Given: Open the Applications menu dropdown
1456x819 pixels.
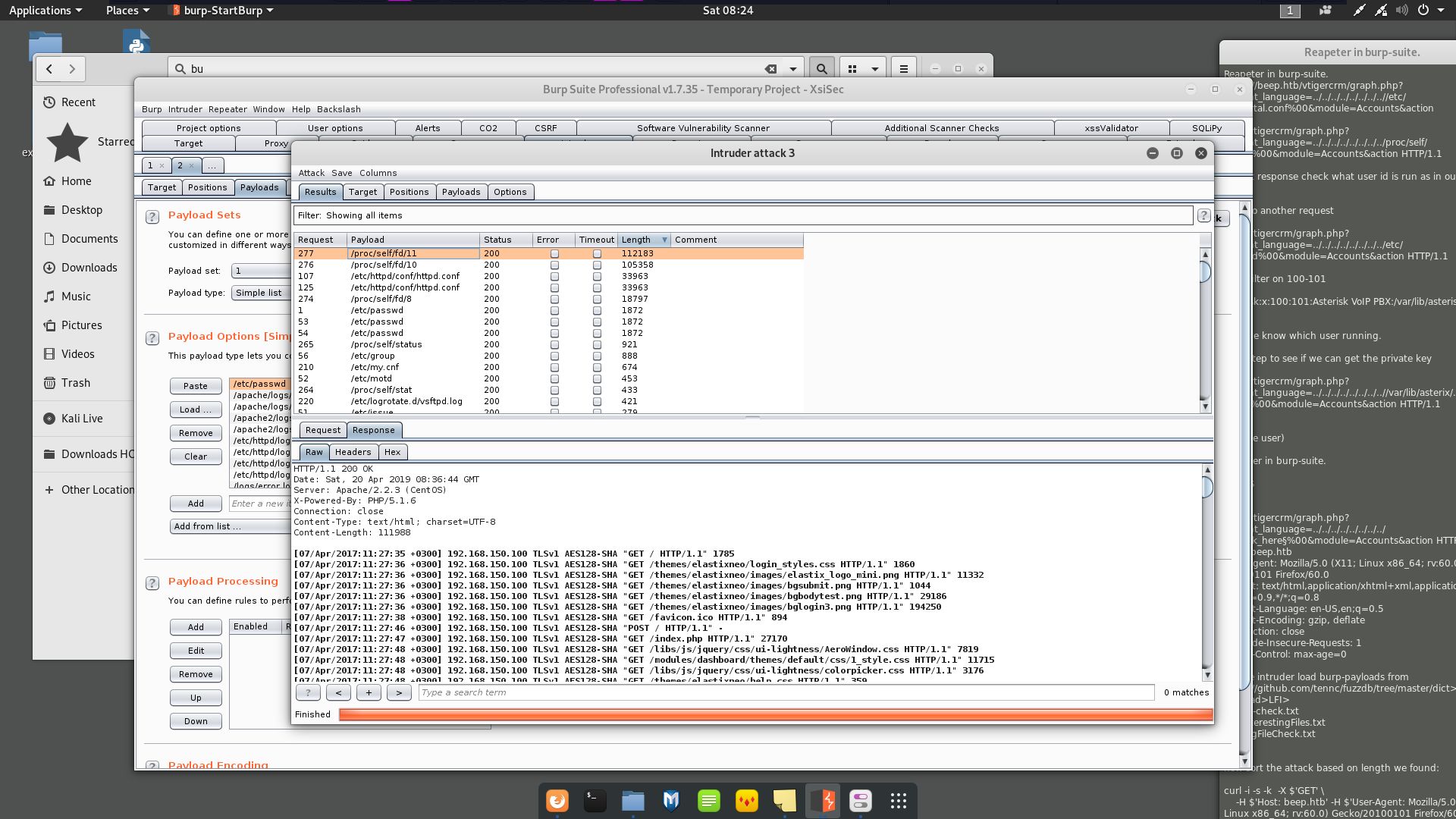Looking at the screenshot, I should point(45,11).
